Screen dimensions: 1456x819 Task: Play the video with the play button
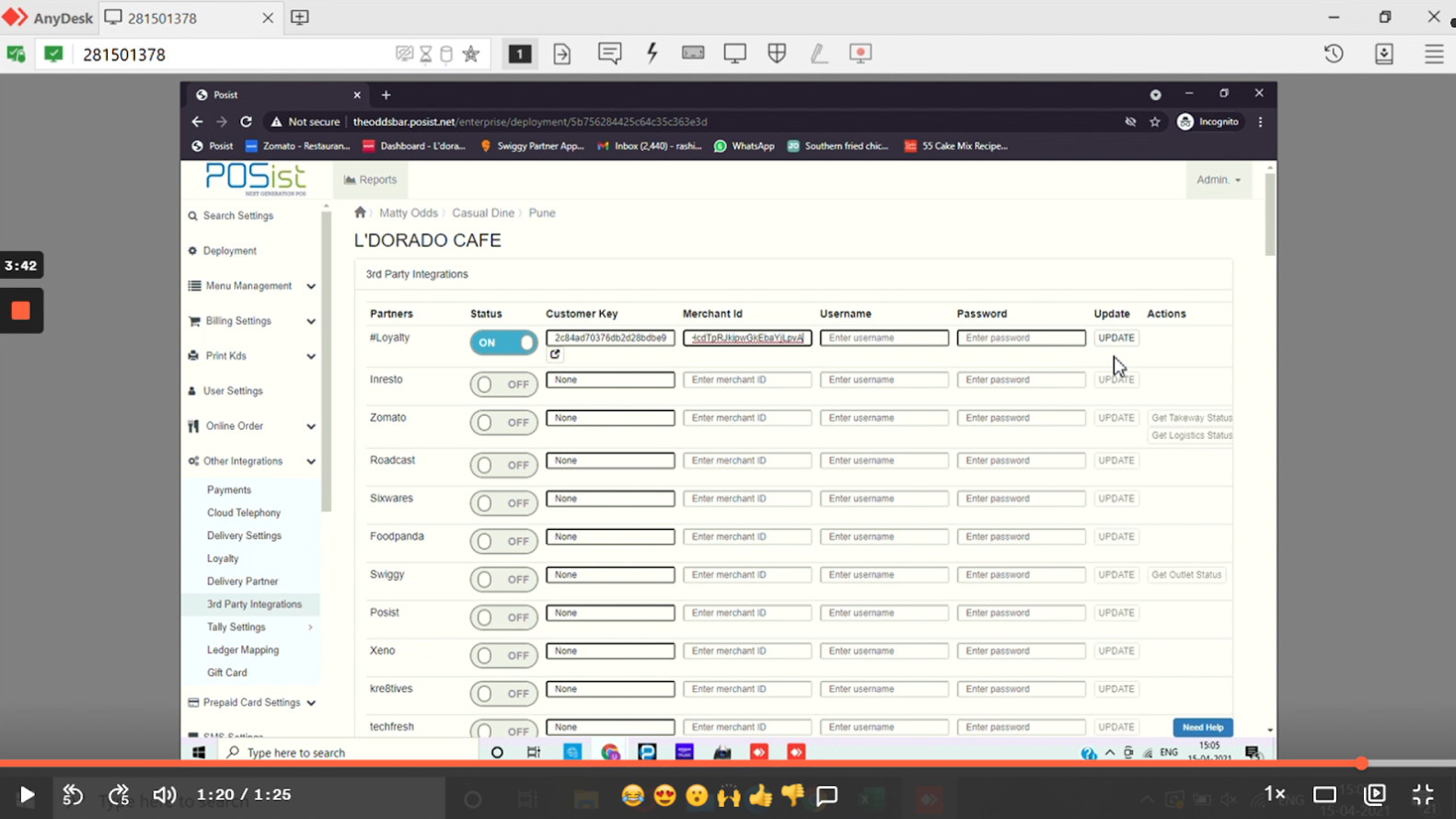[x=27, y=794]
